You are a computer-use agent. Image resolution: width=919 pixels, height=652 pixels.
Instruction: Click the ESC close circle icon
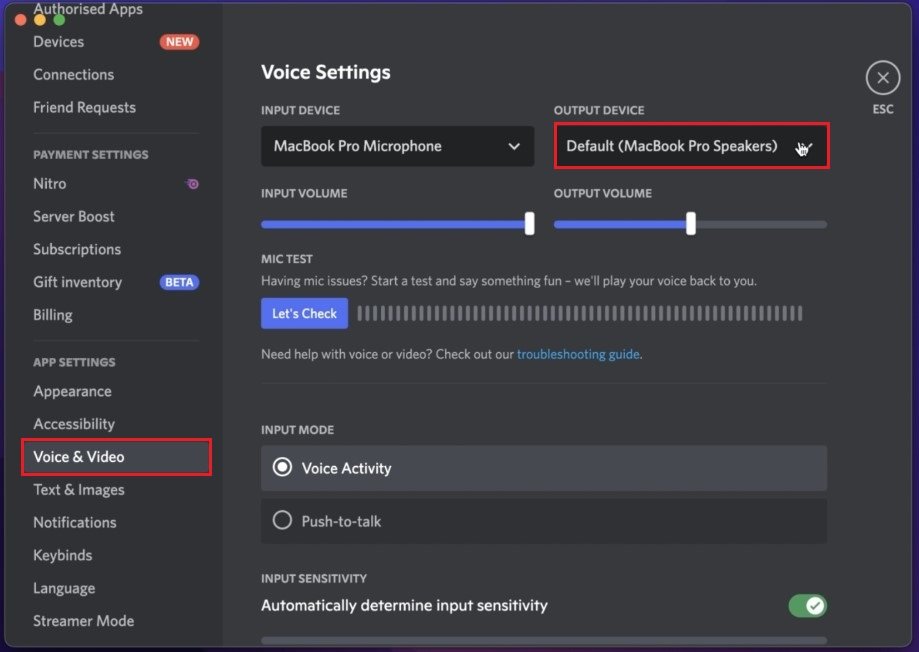[882, 77]
